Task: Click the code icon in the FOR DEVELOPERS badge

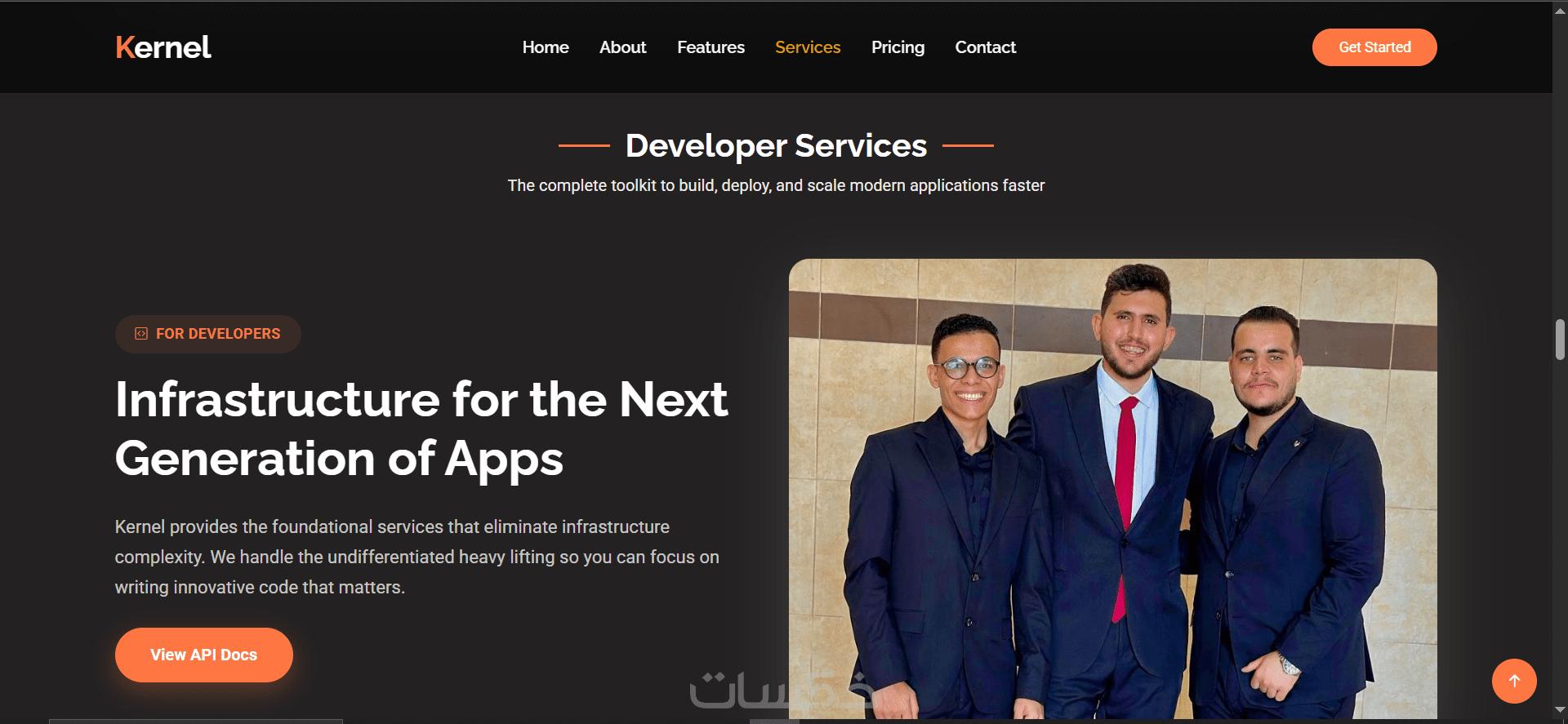Action: [x=141, y=334]
